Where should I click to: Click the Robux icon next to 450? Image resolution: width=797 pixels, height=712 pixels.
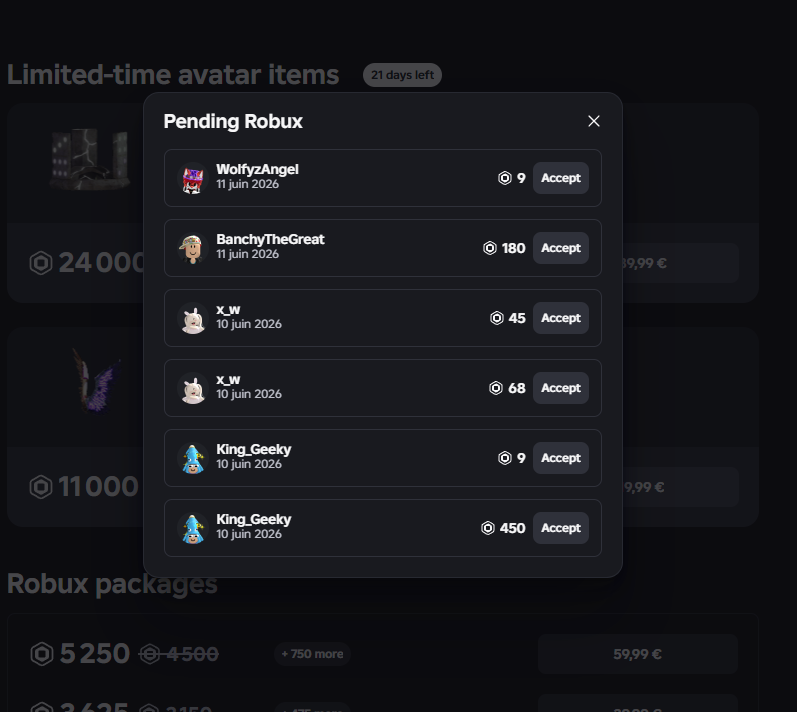(x=487, y=528)
